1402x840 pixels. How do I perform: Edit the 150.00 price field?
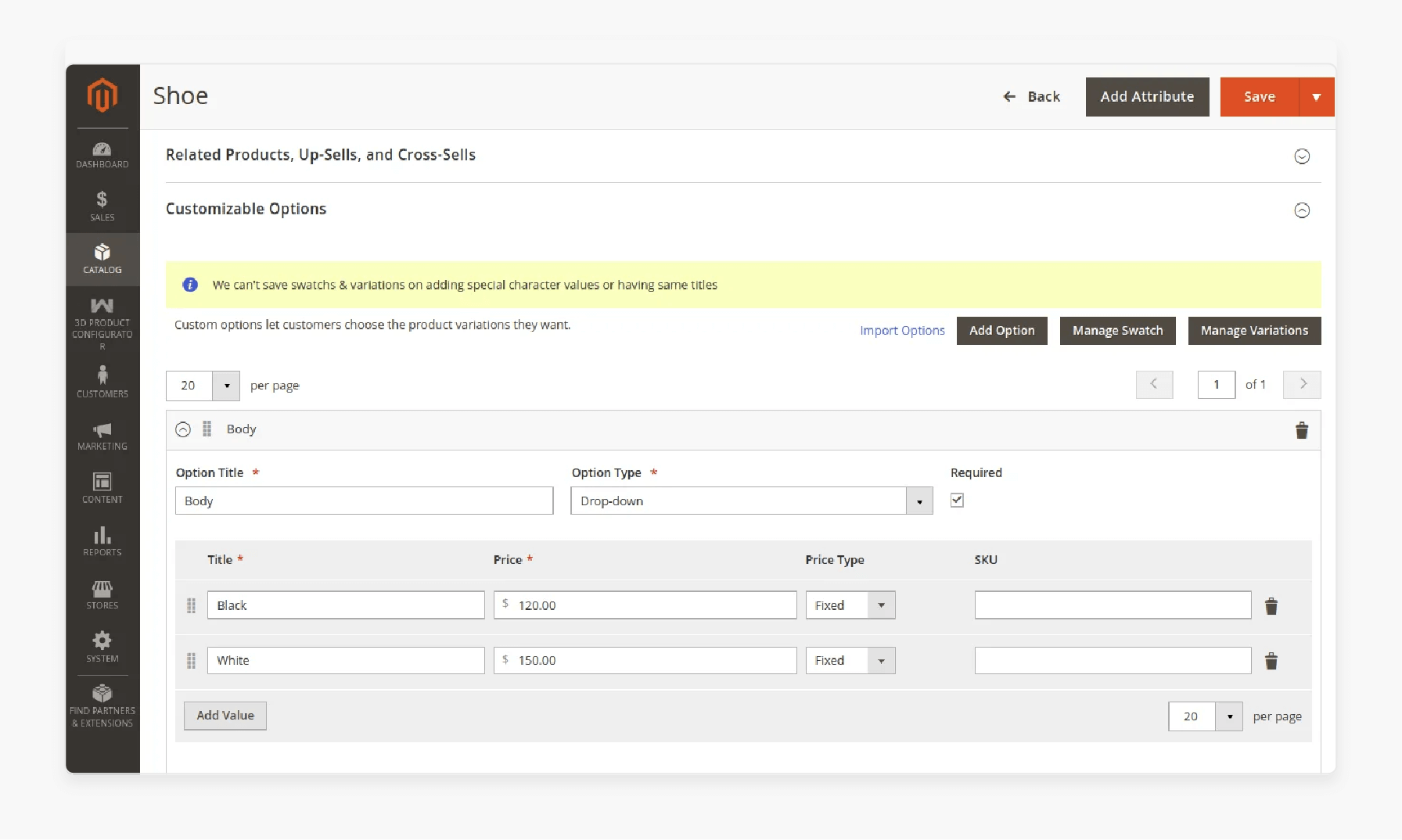coord(645,661)
